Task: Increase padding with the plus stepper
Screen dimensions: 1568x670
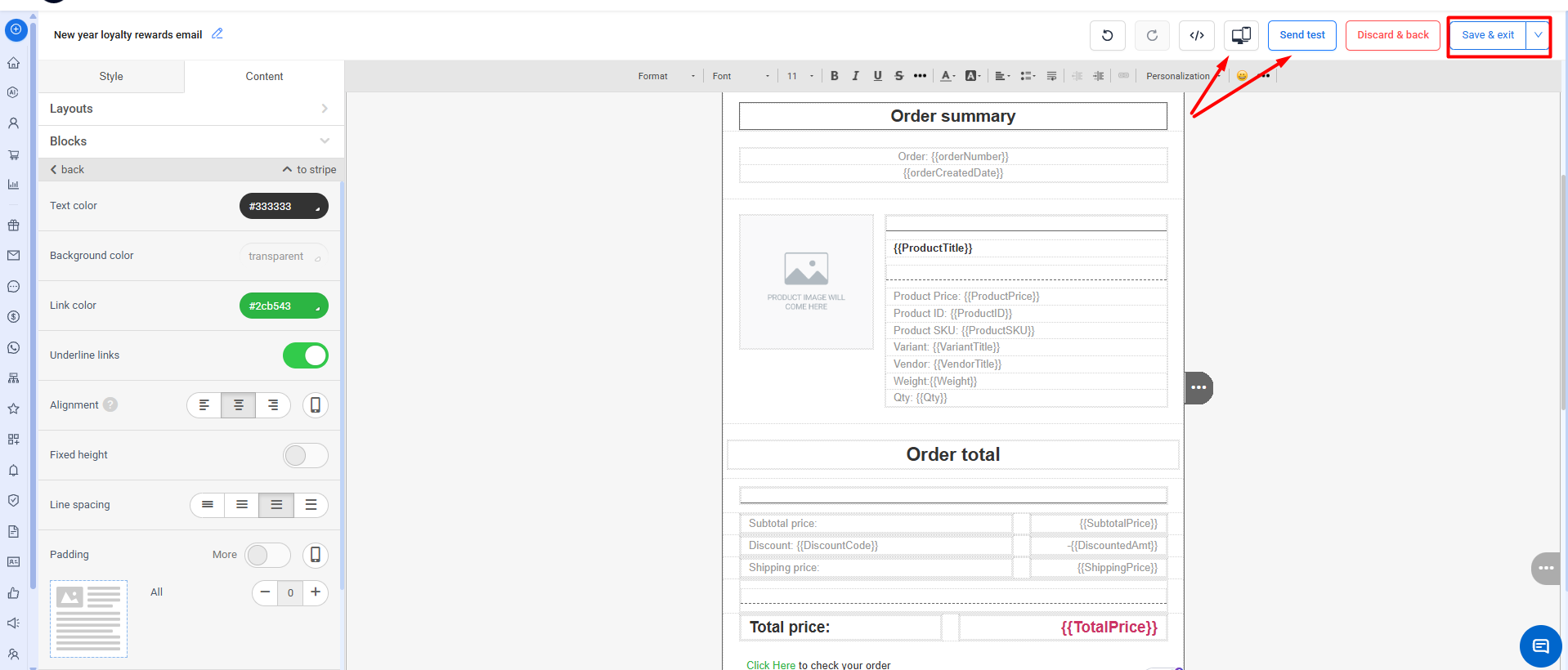Action: tap(316, 592)
